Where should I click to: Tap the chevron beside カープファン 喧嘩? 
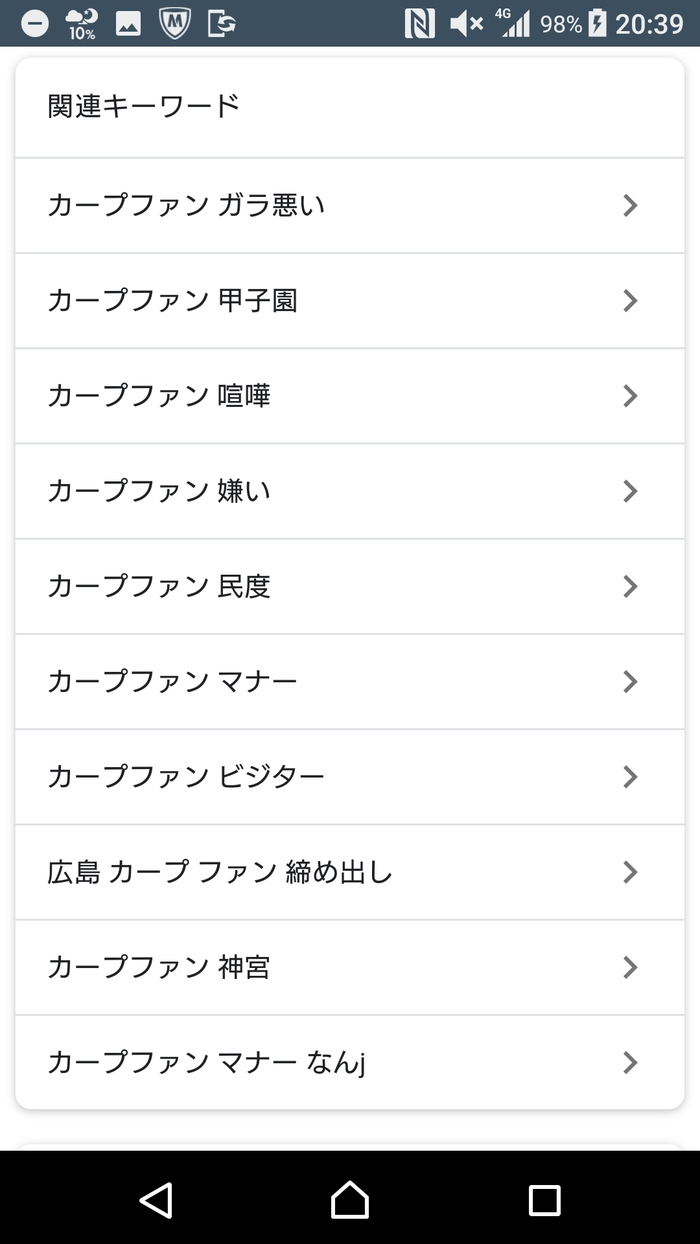click(x=629, y=396)
